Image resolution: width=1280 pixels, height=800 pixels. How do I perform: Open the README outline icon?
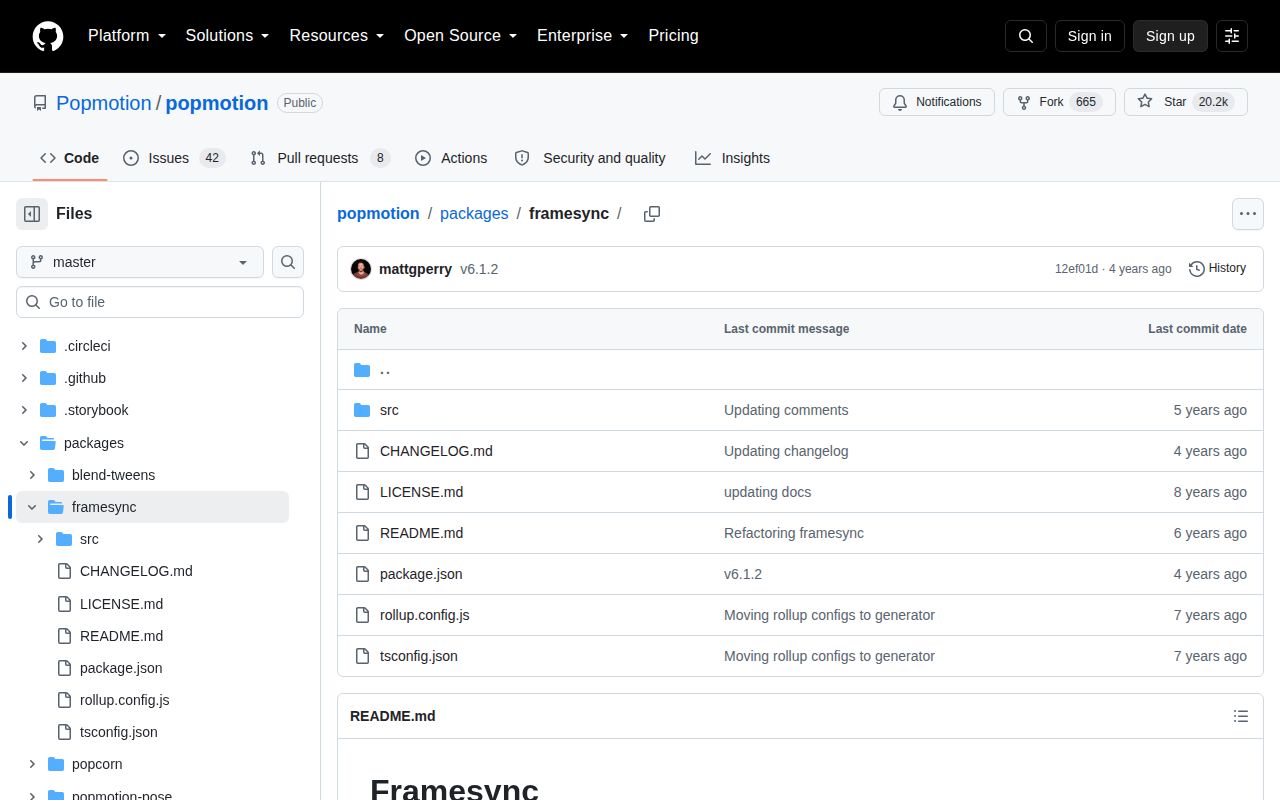(x=1241, y=716)
